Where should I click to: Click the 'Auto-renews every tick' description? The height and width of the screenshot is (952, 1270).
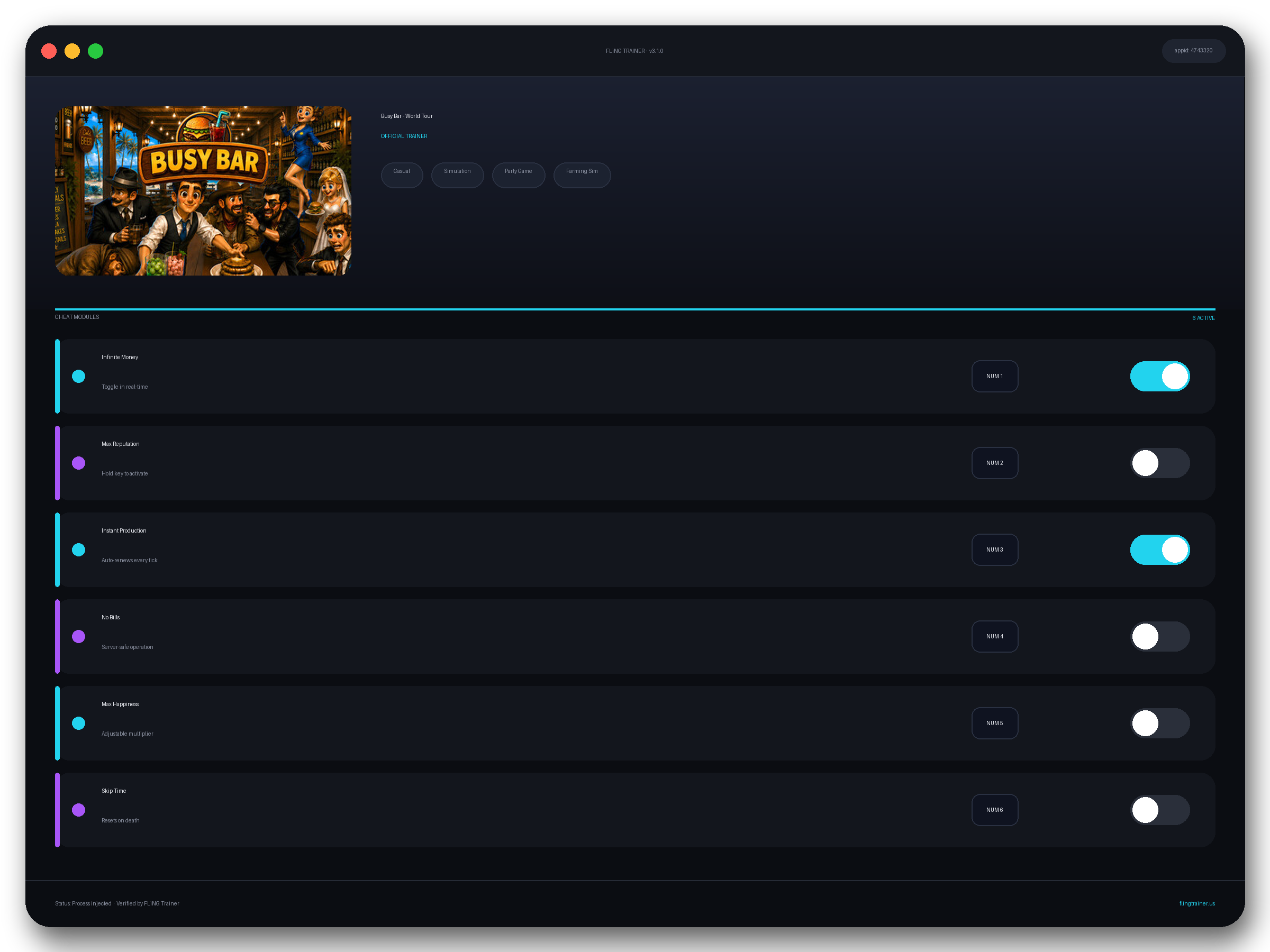pos(129,560)
